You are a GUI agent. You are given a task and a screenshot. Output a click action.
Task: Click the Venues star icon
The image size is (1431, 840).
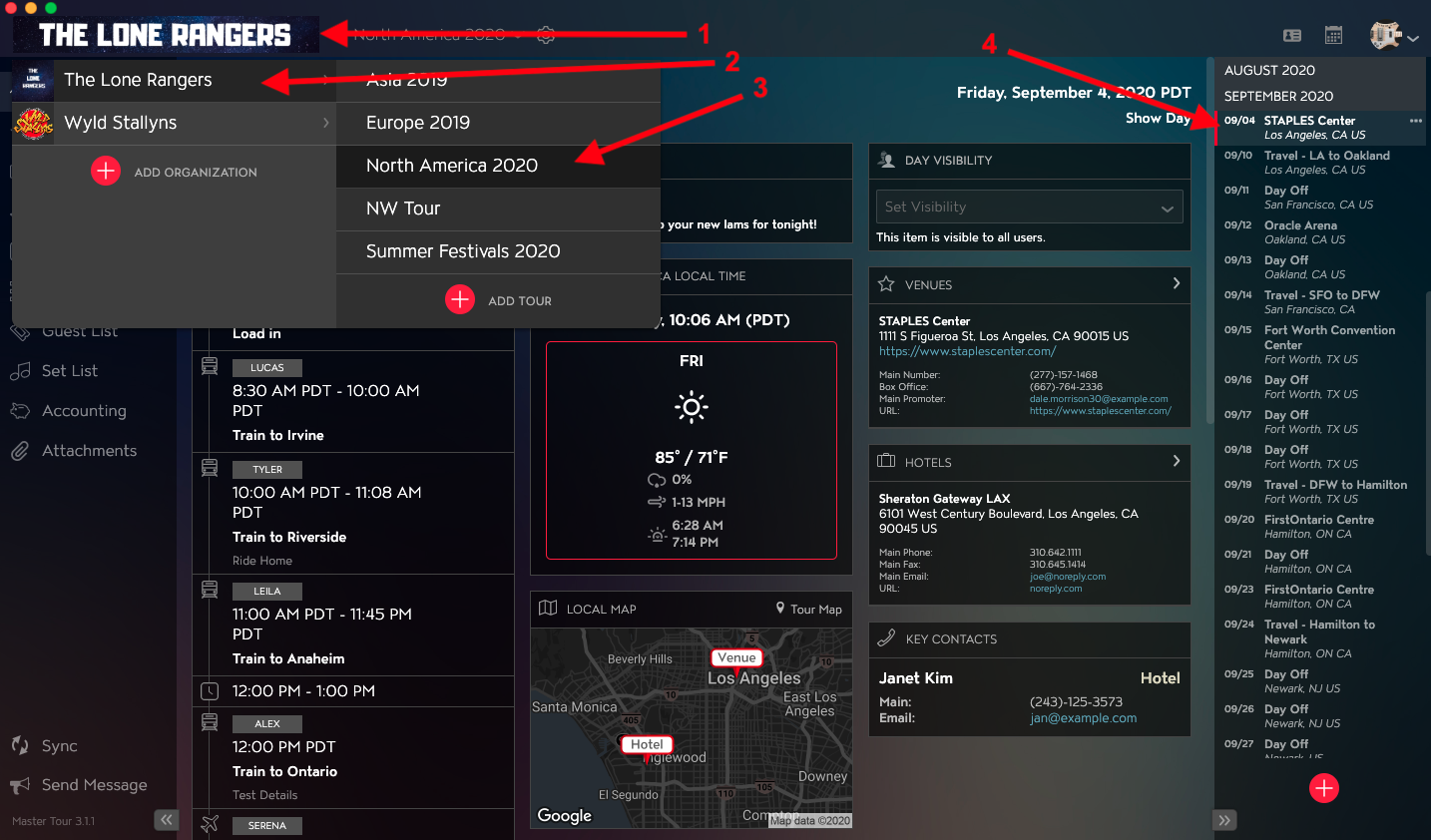click(x=886, y=283)
